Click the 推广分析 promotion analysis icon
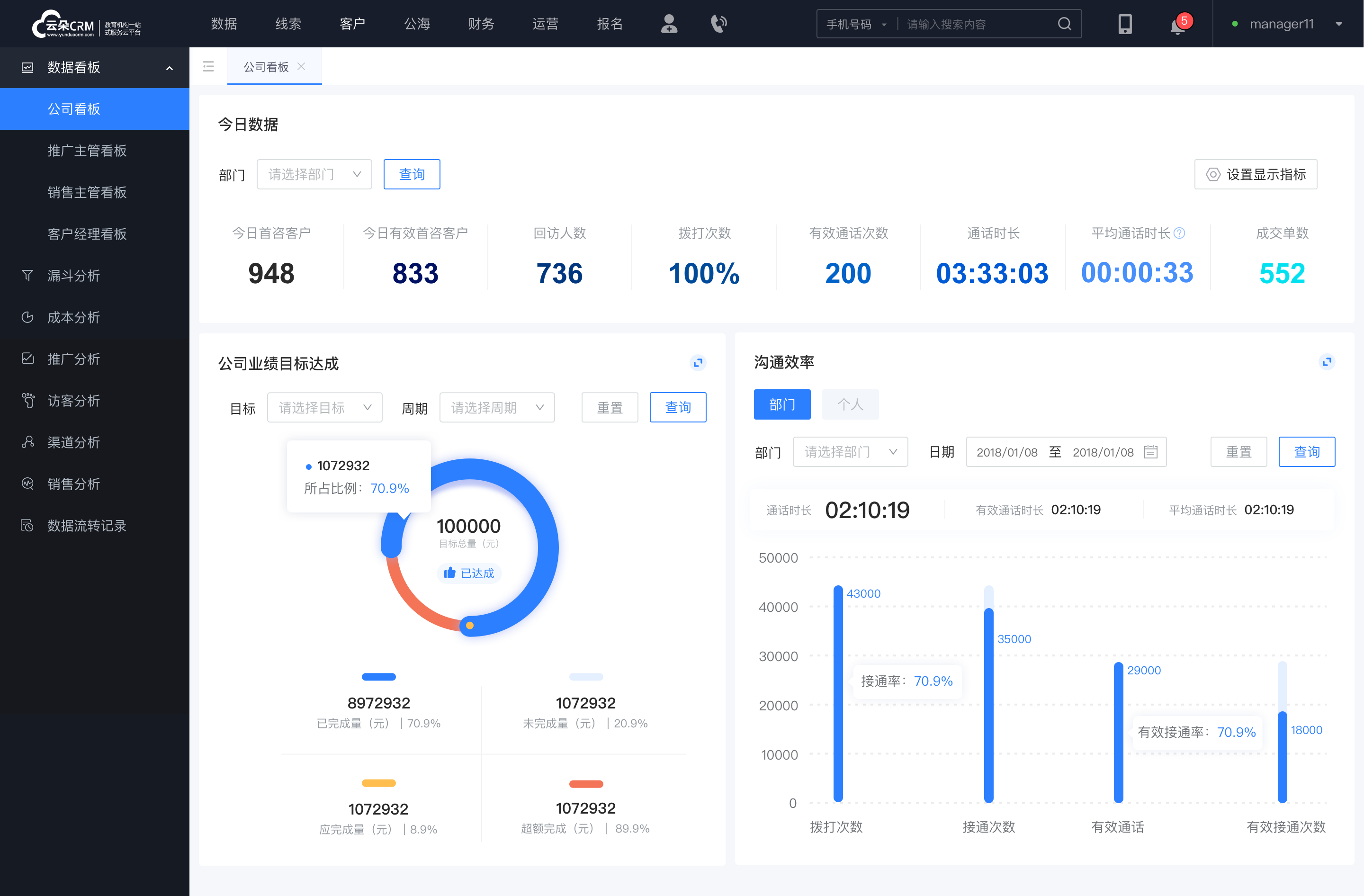Screen dimensions: 1364x896 pos(27,357)
